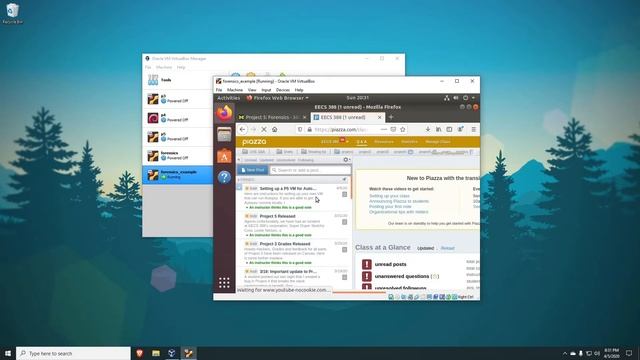640x360 pixels.
Task: Click Windows taskbar search box
Action: [x=73, y=353]
